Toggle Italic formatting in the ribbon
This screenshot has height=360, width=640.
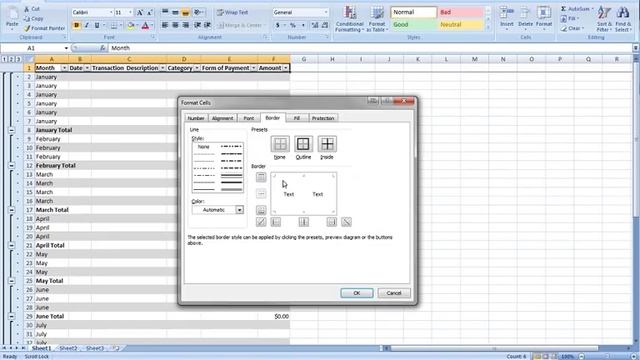coord(87,25)
